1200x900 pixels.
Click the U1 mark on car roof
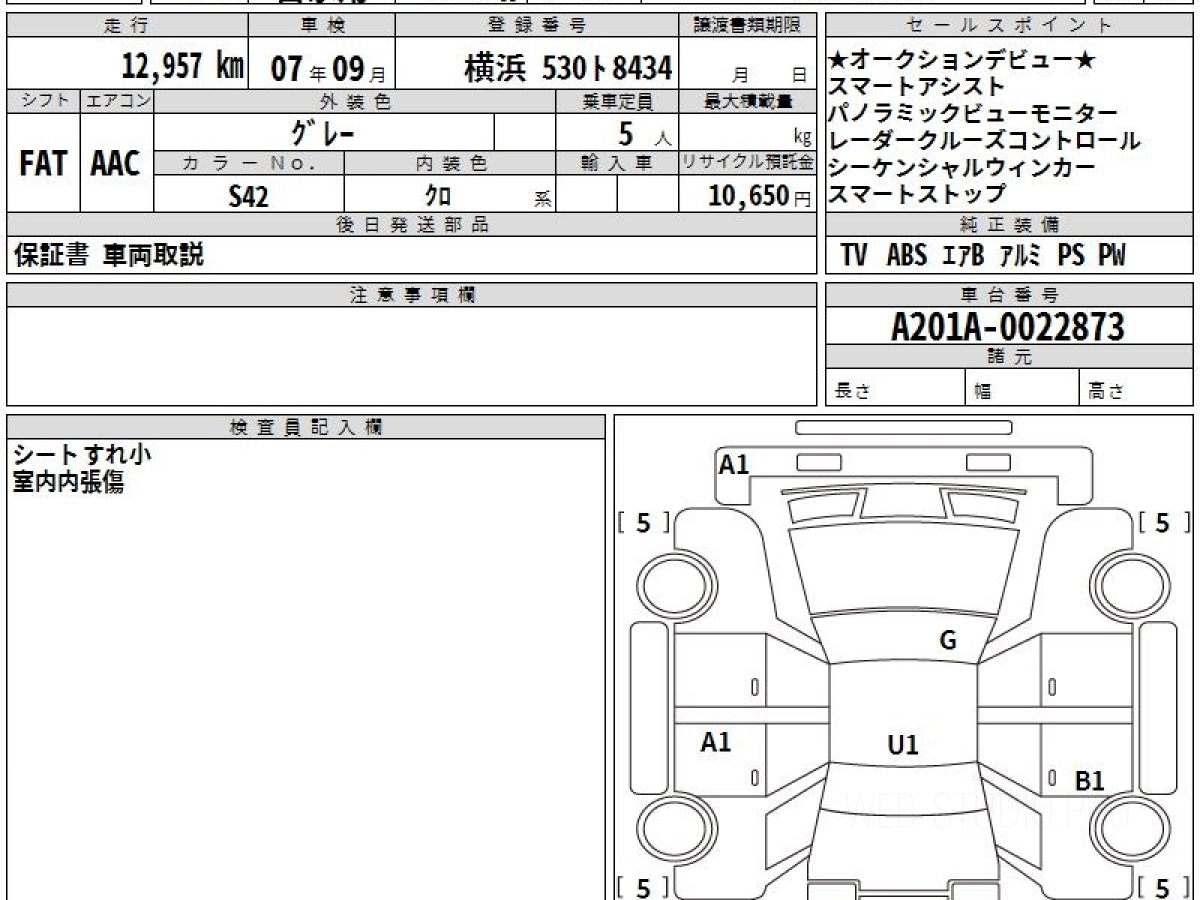coord(903,745)
